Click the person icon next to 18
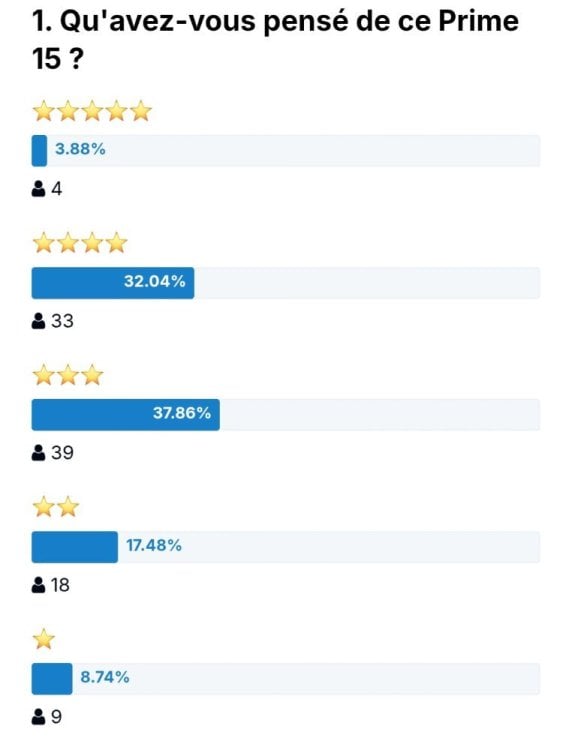 pos(38,585)
